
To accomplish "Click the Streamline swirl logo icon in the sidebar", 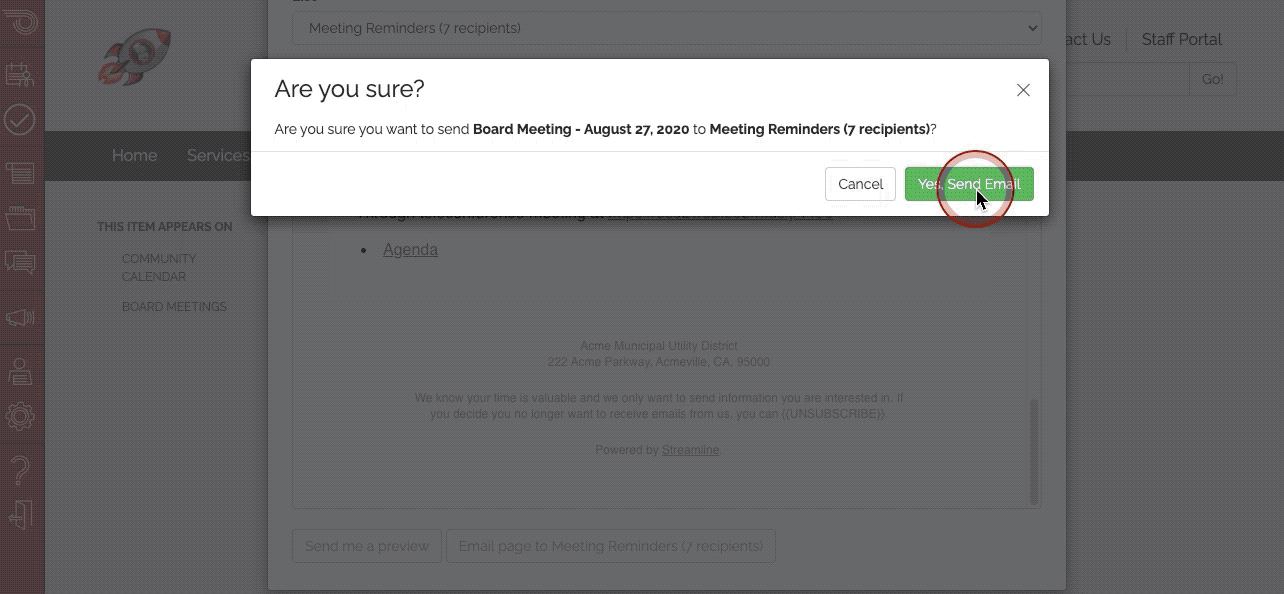I will click(x=20, y=18).
